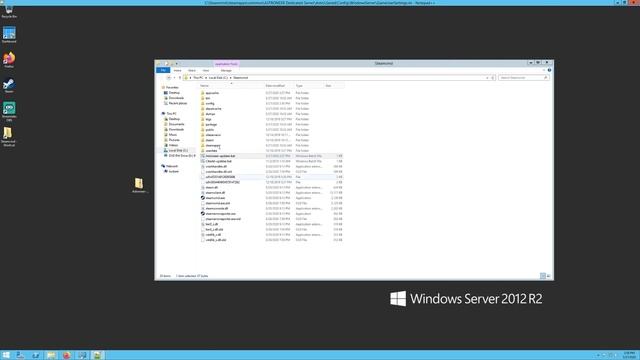
Task: Select the appcache folder
Action: click(212, 93)
